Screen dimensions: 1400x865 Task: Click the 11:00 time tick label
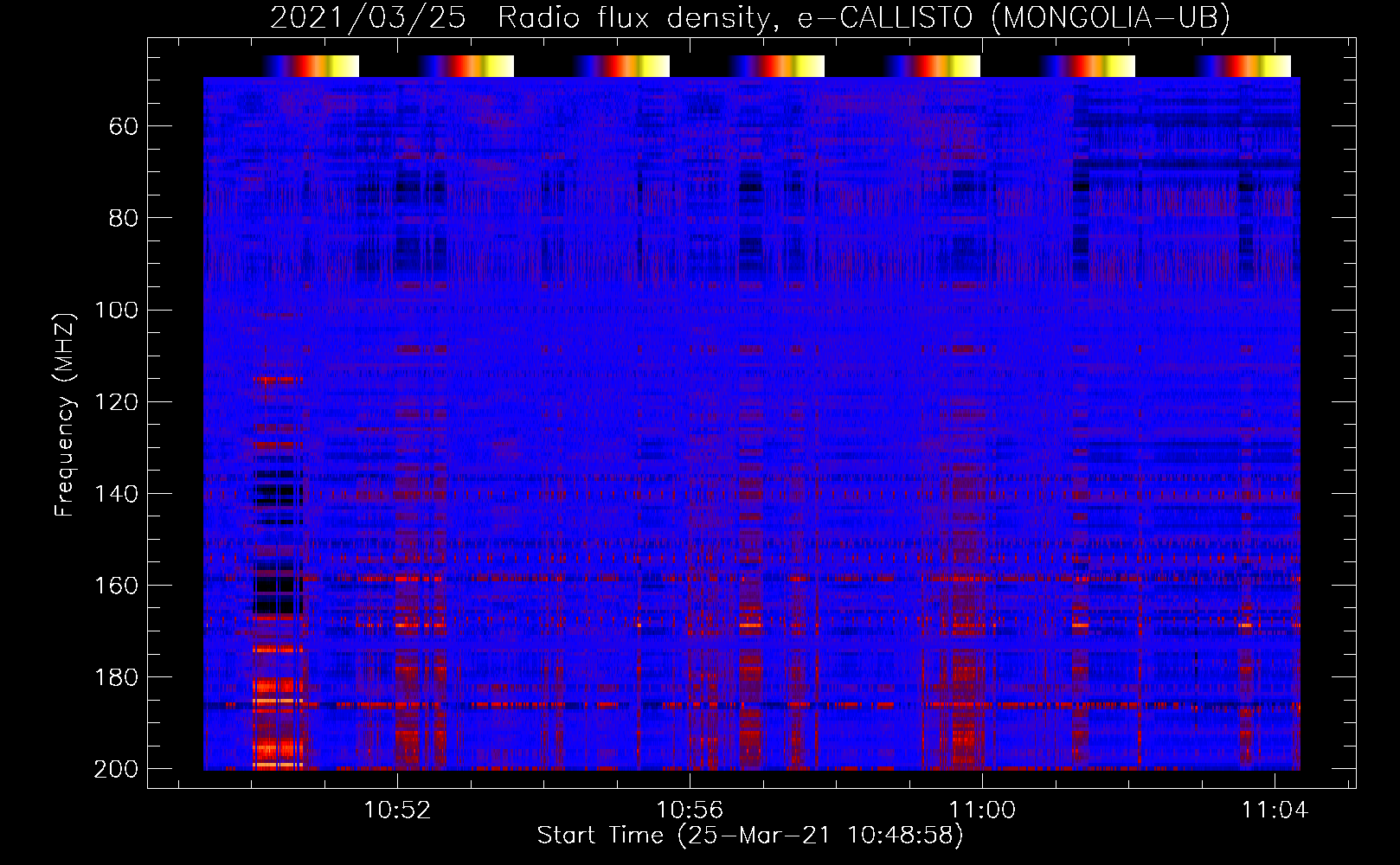982,811
